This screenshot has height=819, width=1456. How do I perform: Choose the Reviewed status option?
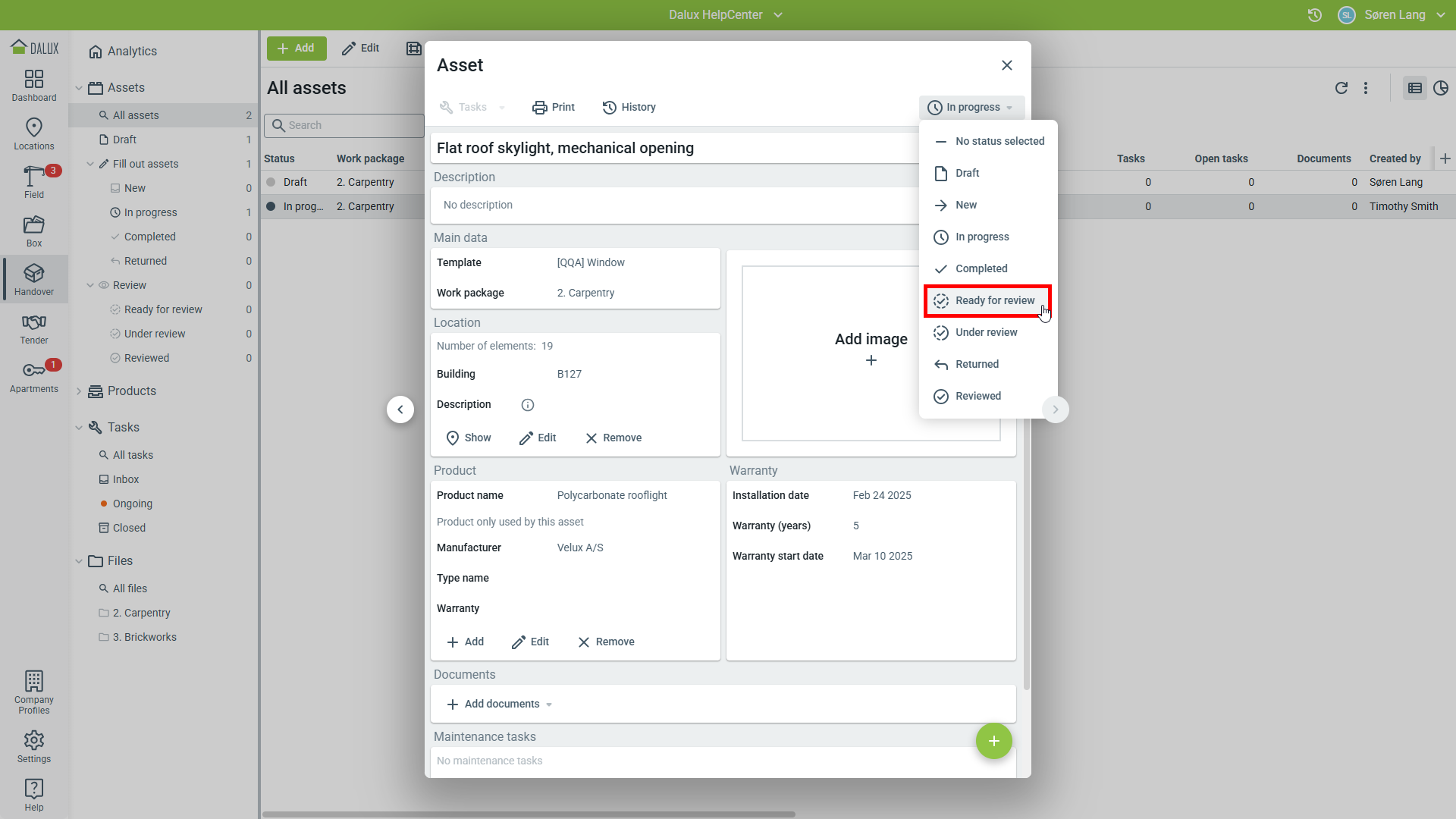pyautogui.click(x=977, y=397)
